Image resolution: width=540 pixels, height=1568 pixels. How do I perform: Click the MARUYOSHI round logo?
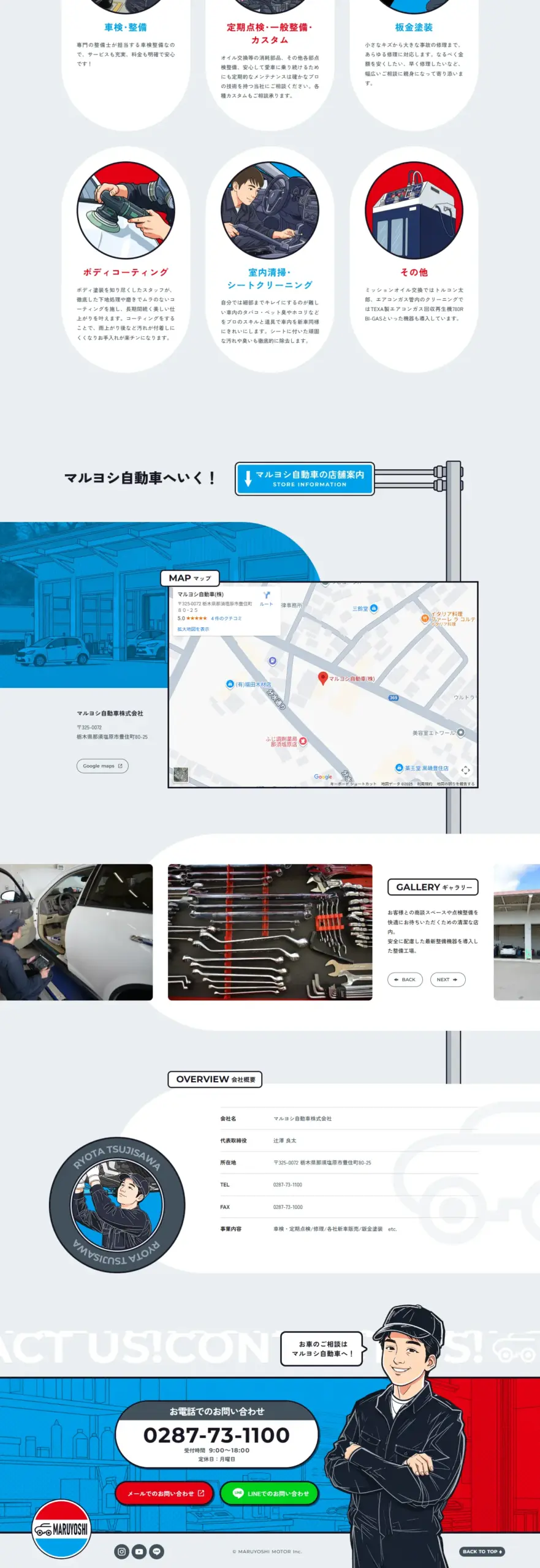(x=61, y=1529)
